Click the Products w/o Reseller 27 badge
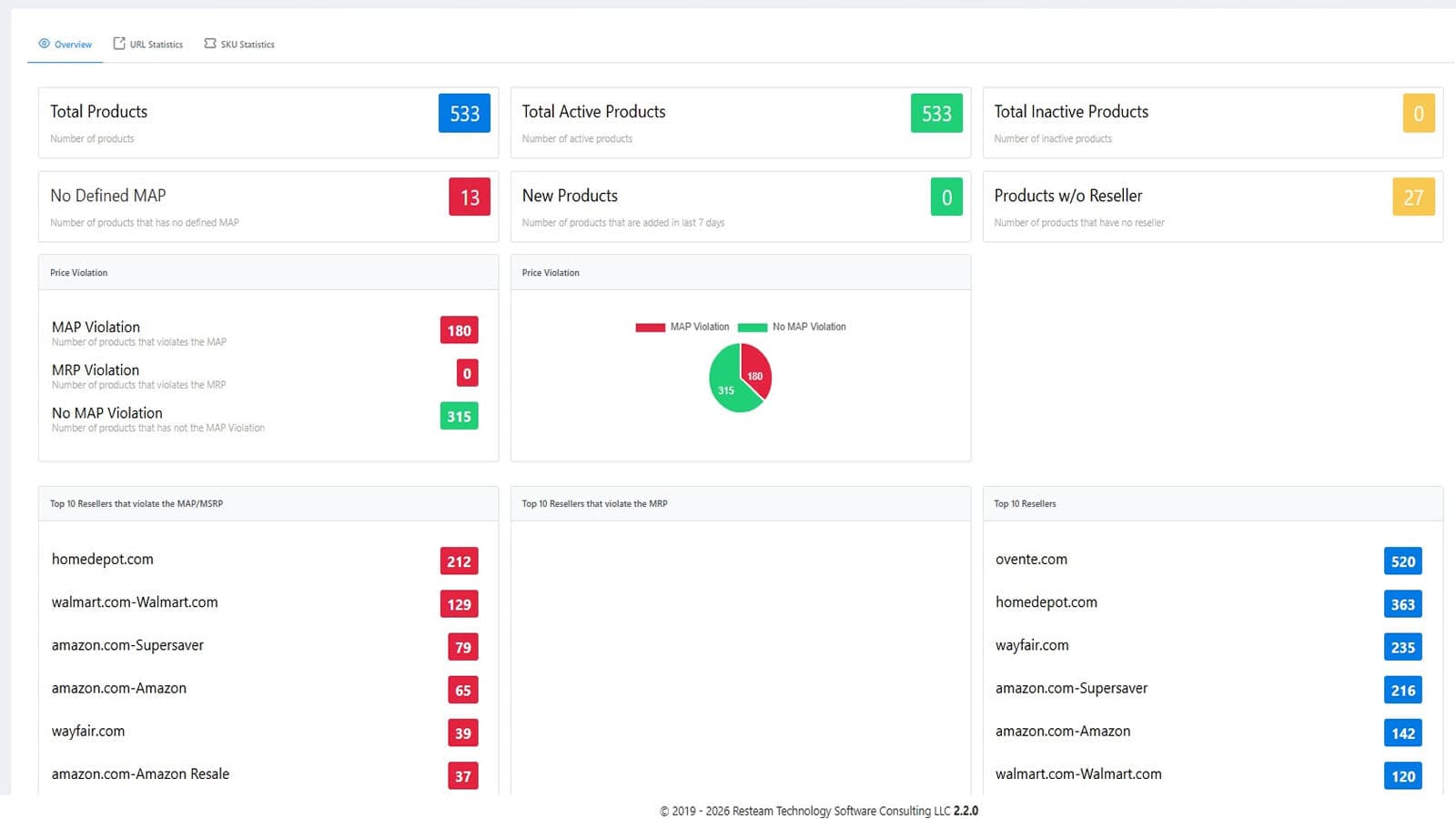Screen dimensions: 1456x819 pyautogui.click(x=1413, y=197)
